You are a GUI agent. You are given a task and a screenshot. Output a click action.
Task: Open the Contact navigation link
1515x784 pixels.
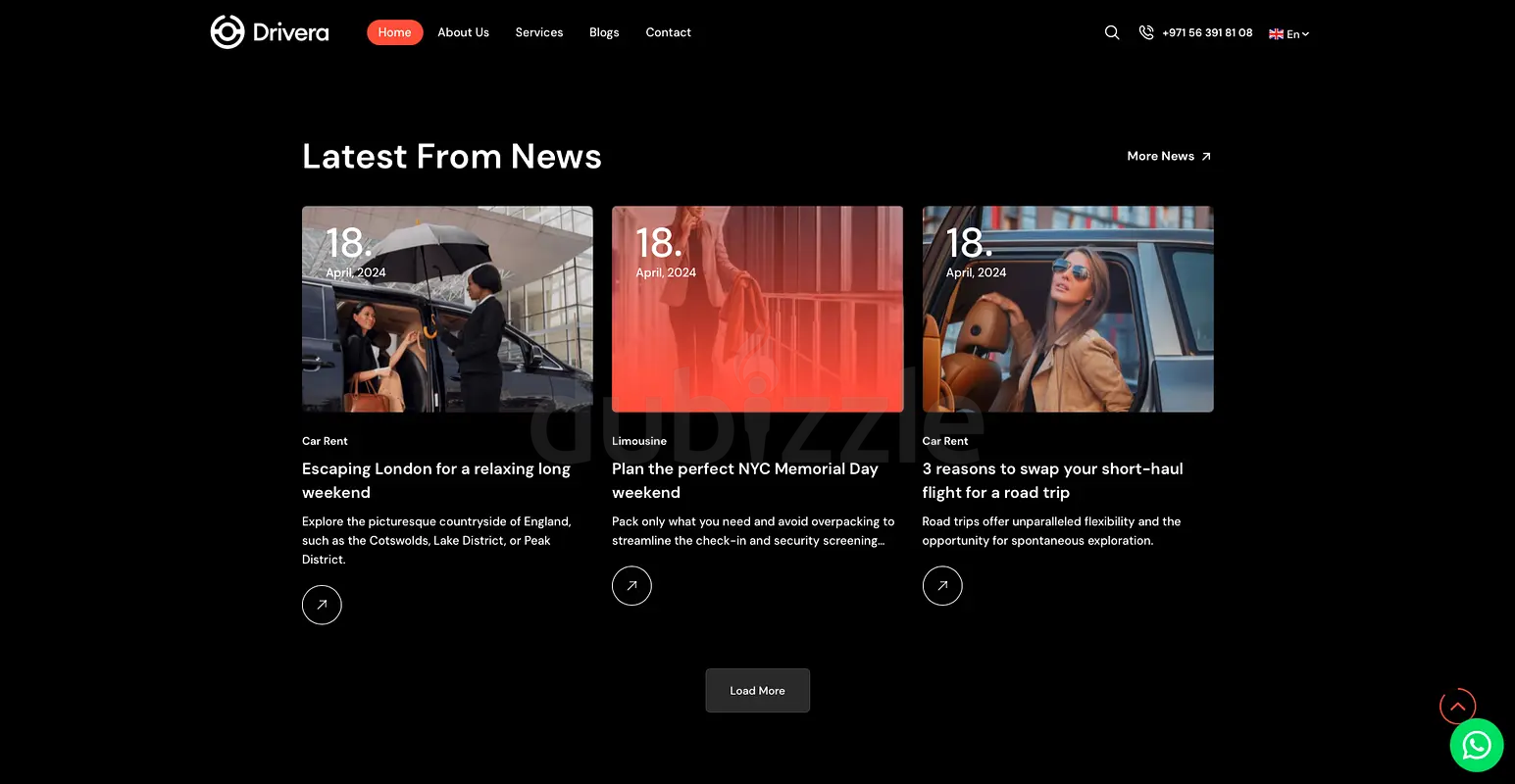click(668, 32)
